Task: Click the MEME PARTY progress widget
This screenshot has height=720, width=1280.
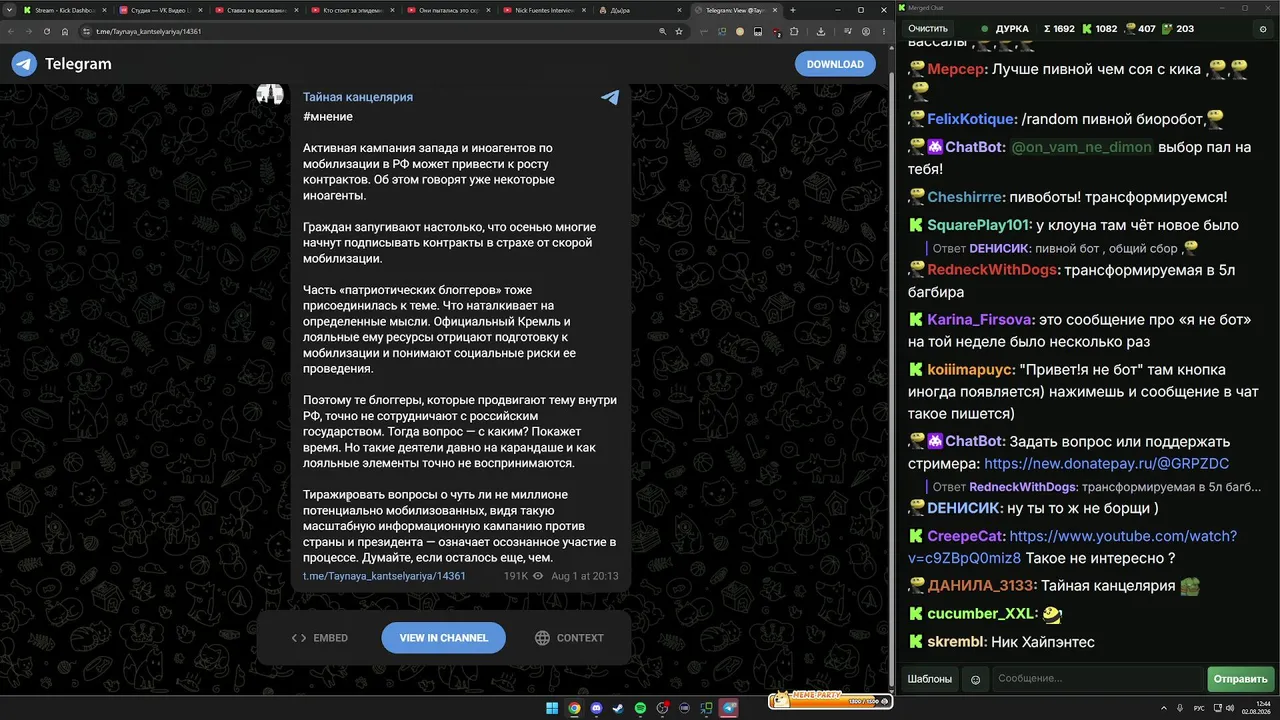Action: coord(829,701)
